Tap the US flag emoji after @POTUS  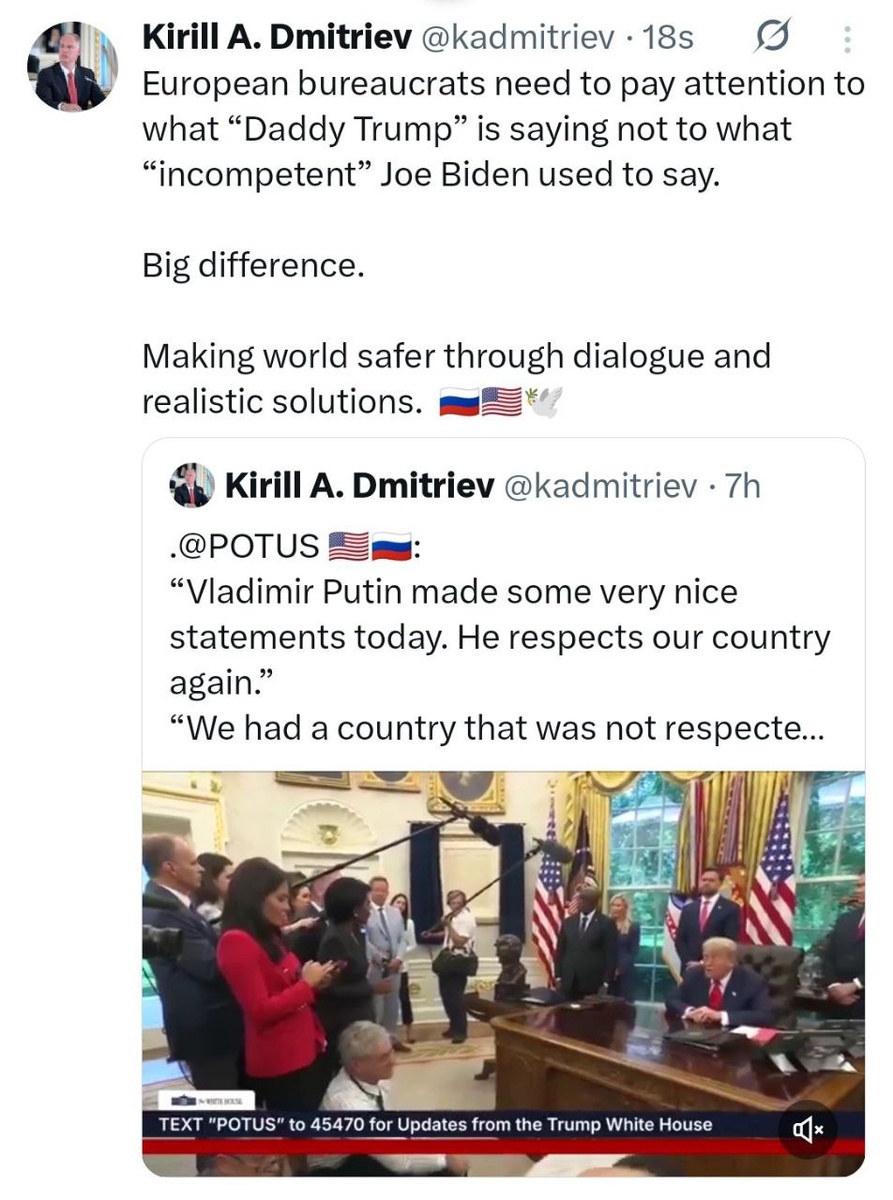[348, 548]
